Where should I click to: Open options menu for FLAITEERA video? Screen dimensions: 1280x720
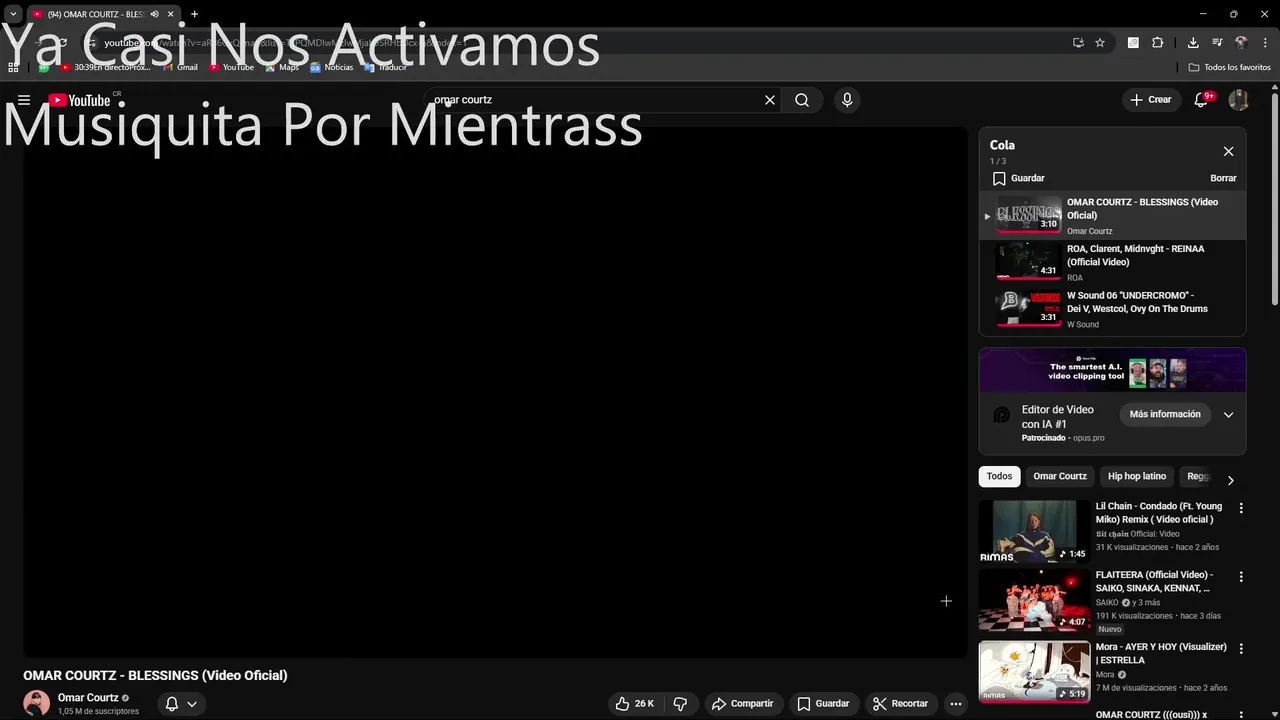click(x=1241, y=577)
